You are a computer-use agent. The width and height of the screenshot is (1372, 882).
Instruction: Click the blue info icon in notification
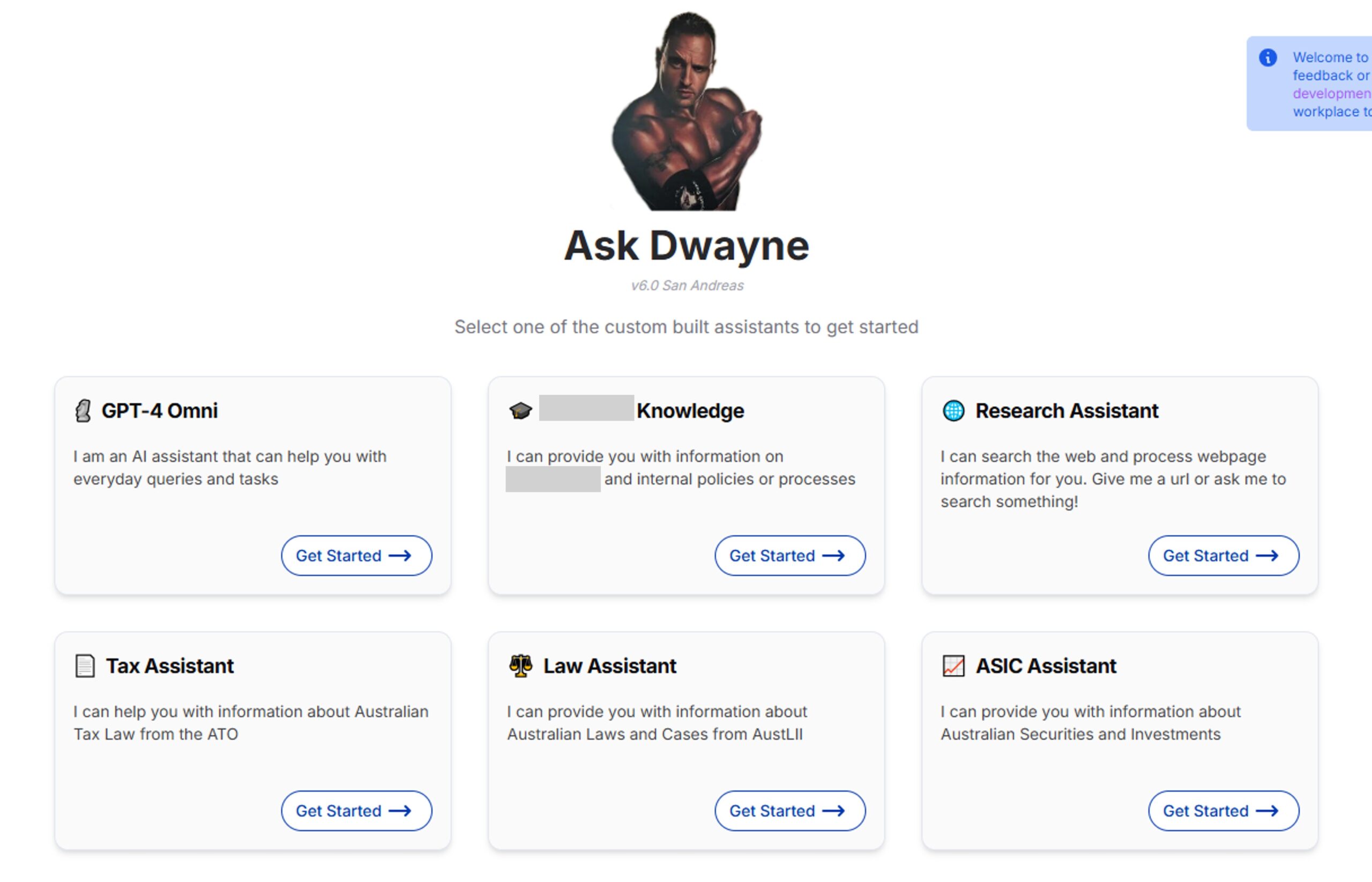click(x=1267, y=57)
